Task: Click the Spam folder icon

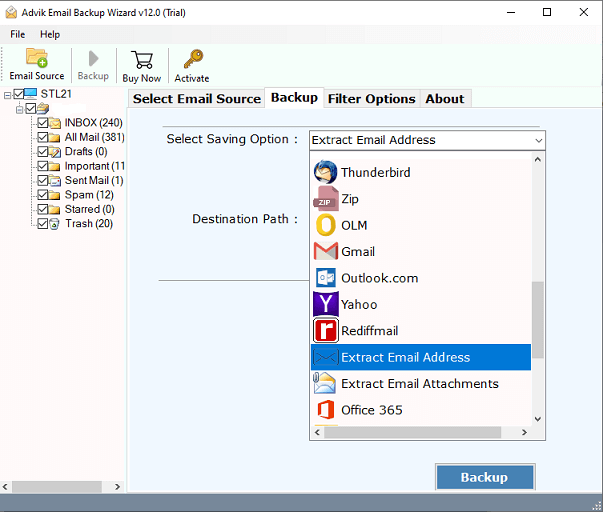Action: click(x=55, y=195)
